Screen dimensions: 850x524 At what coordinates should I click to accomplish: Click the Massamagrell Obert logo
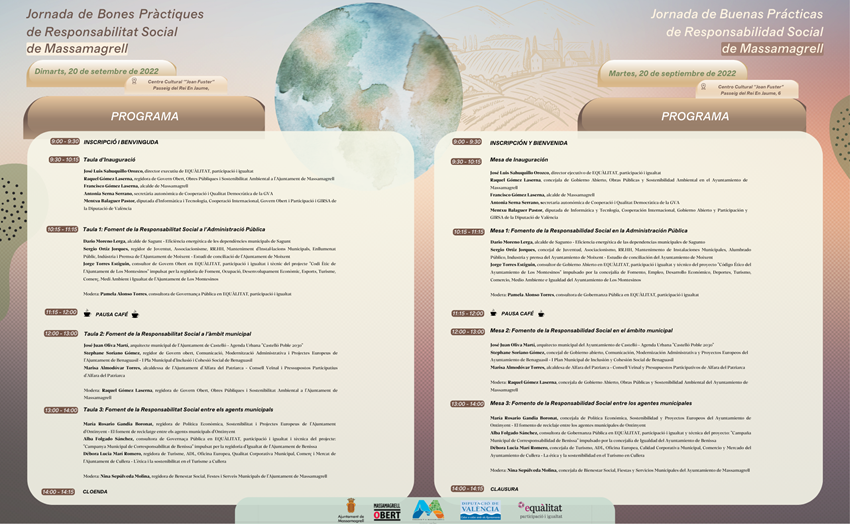click(387, 511)
